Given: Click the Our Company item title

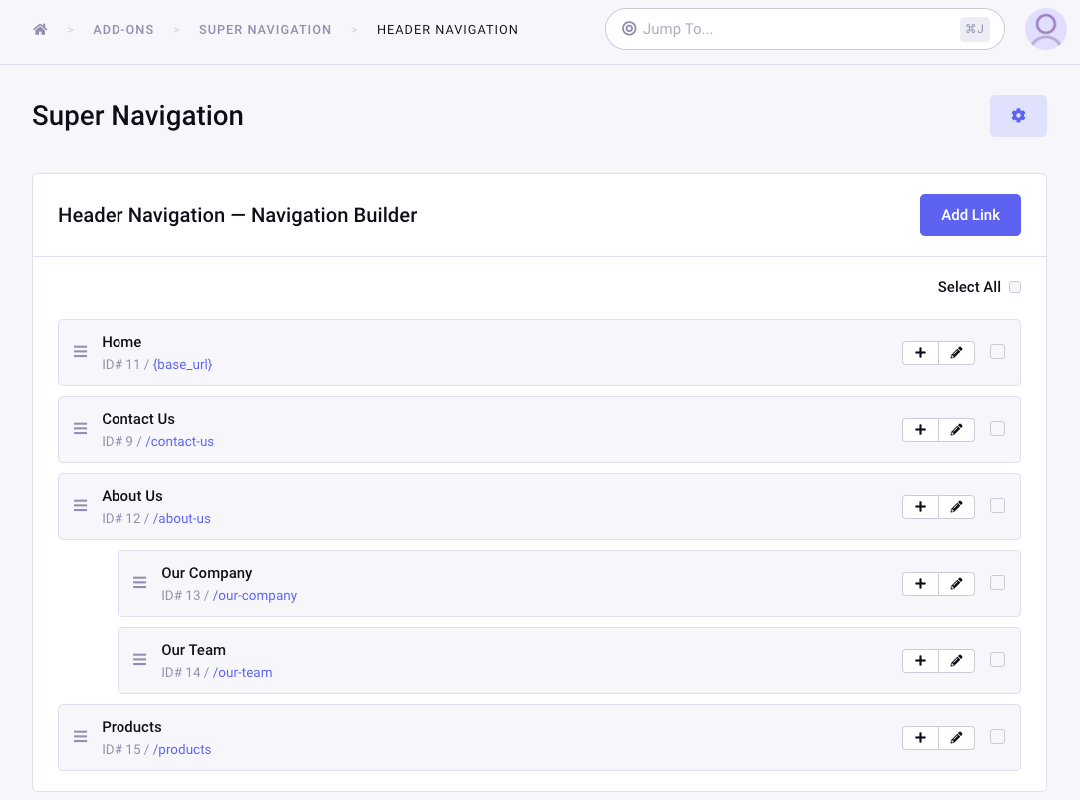Looking at the screenshot, I should point(207,573).
